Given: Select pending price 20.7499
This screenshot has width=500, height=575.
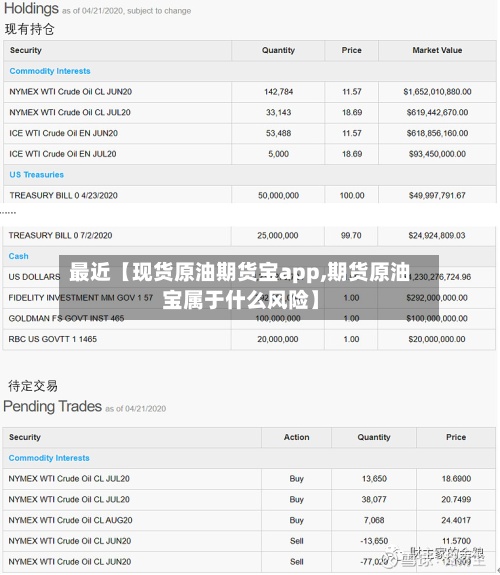Looking at the screenshot, I should click(x=456, y=499).
